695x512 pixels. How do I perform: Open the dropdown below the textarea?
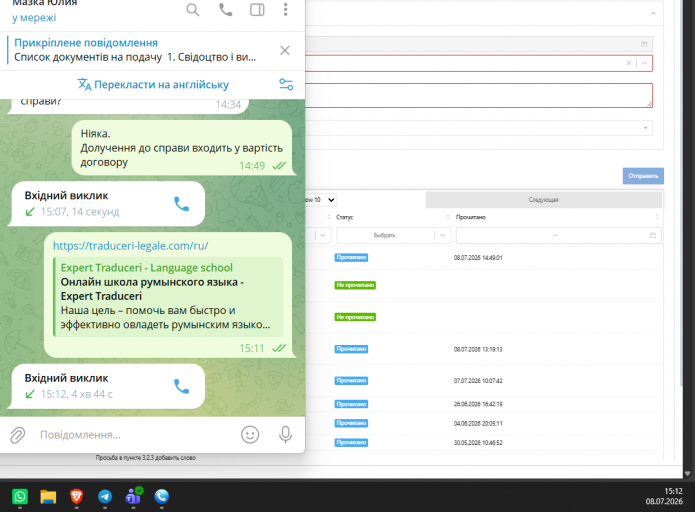coord(478,128)
